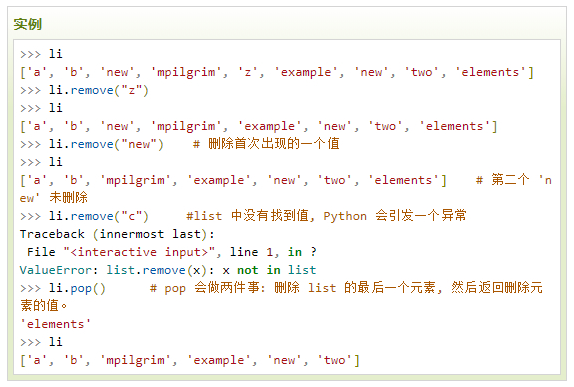Image resolution: width=574 pixels, height=387 pixels.
Task: Click the File "<interactive input>" line
Action: (x=171, y=252)
